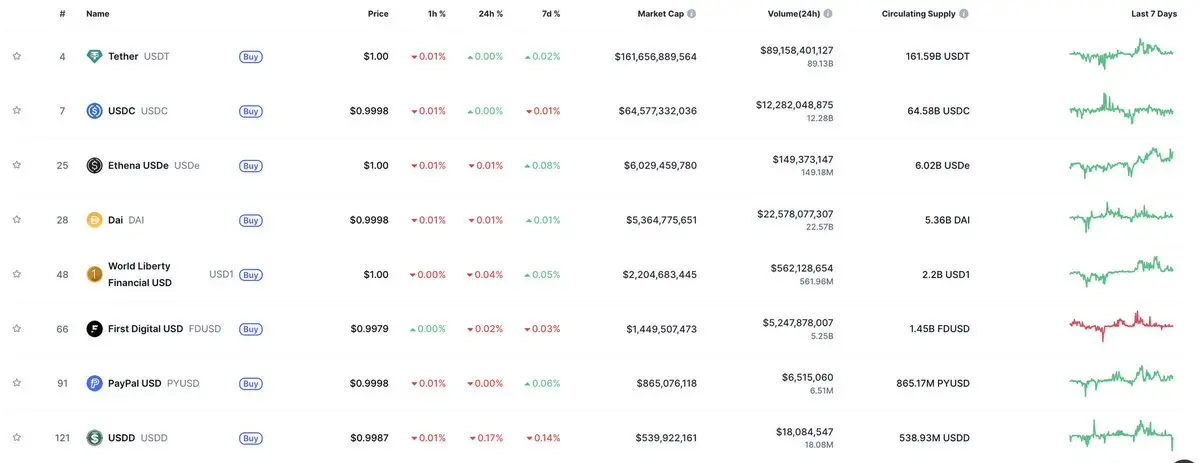Click the PayPal USD logo icon
Image resolution: width=1199 pixels, height=463 pixels.
(94, 383)
